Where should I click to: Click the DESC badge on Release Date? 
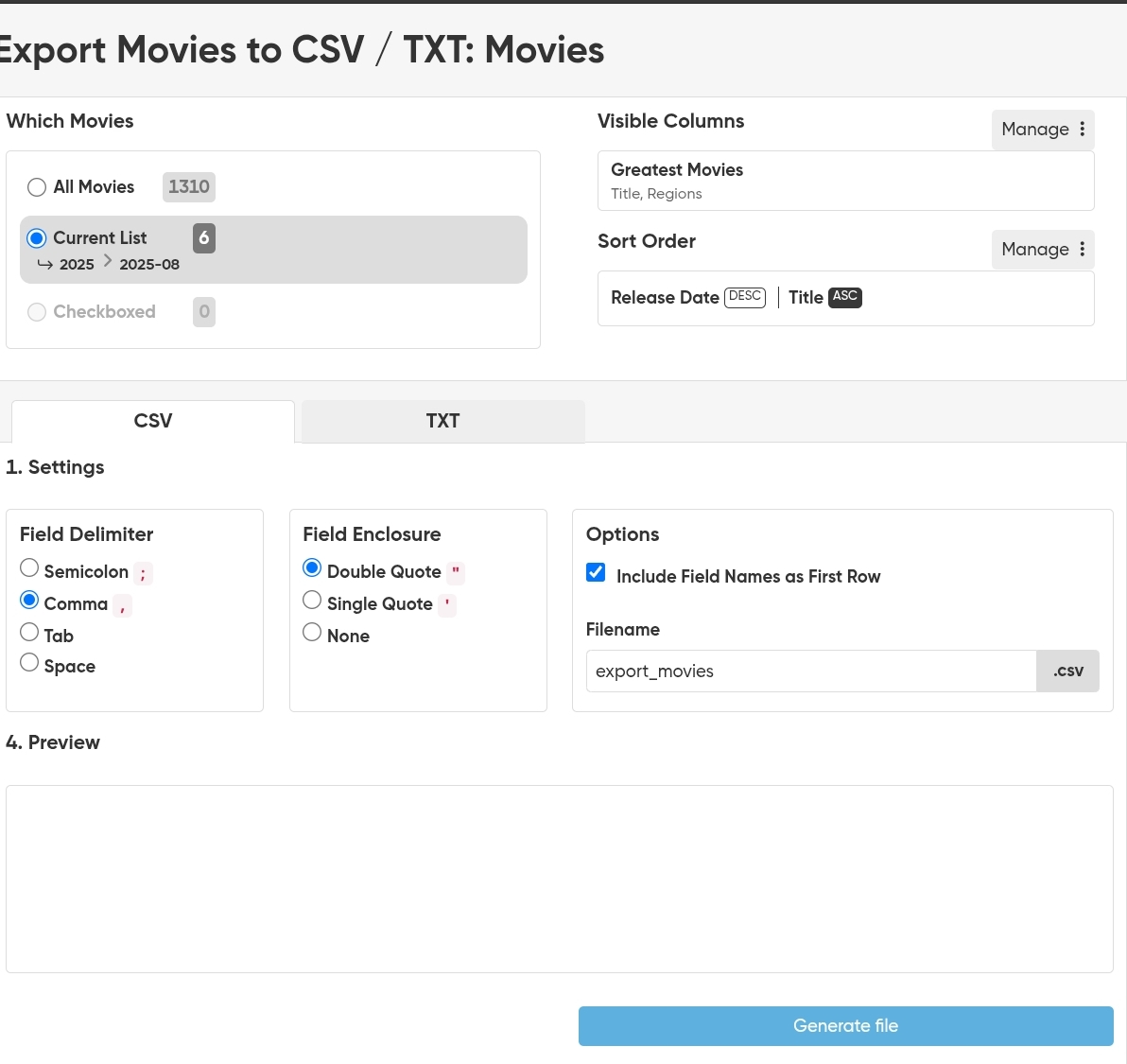click(744, 297)
